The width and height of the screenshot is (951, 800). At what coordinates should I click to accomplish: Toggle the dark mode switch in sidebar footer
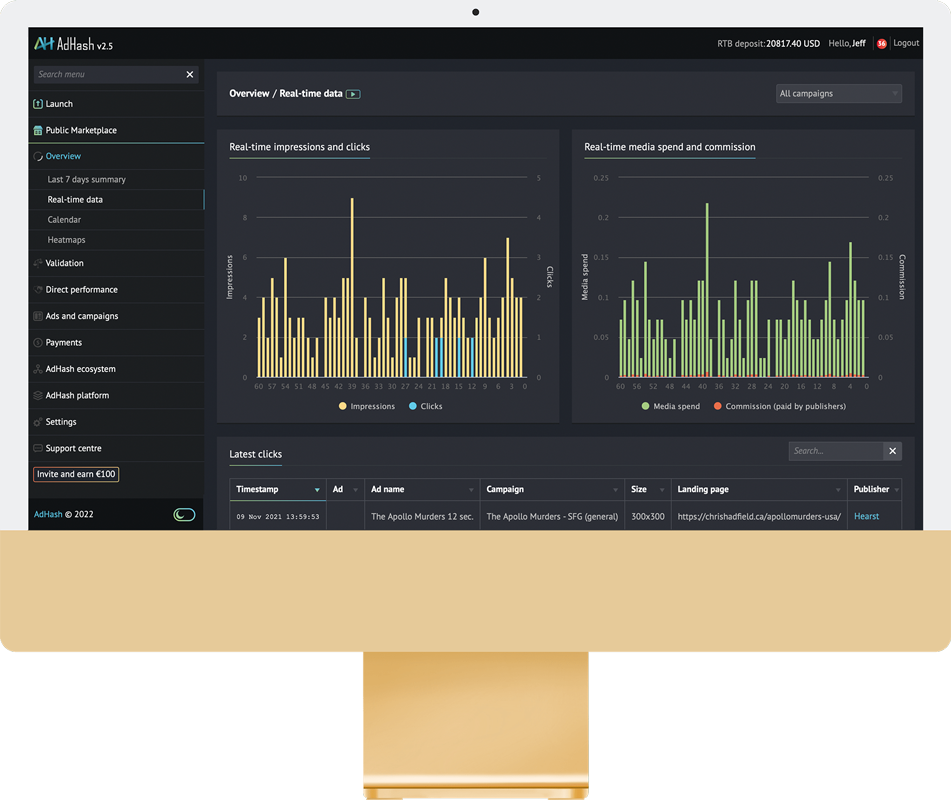tap(184, 514)
